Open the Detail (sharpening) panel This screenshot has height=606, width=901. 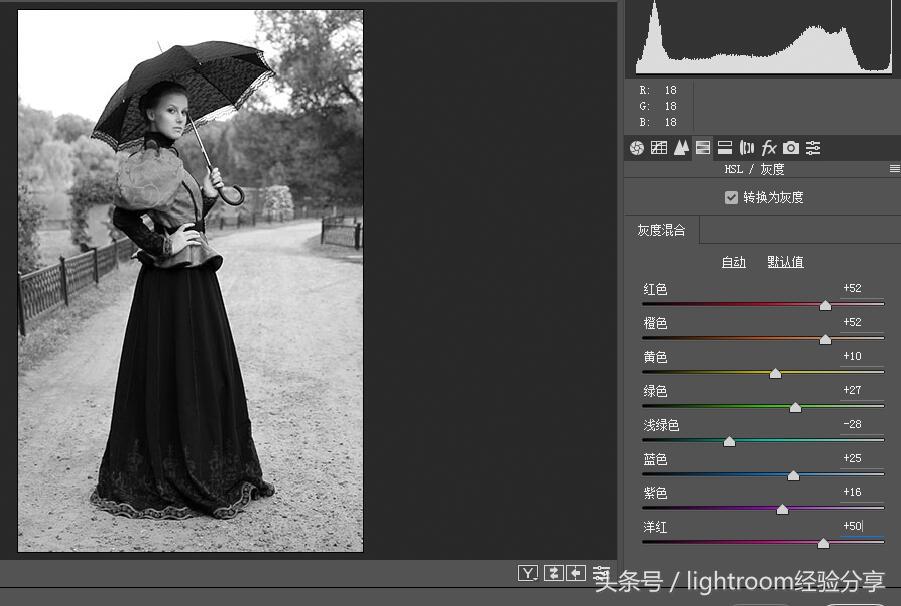click(681, 147)
